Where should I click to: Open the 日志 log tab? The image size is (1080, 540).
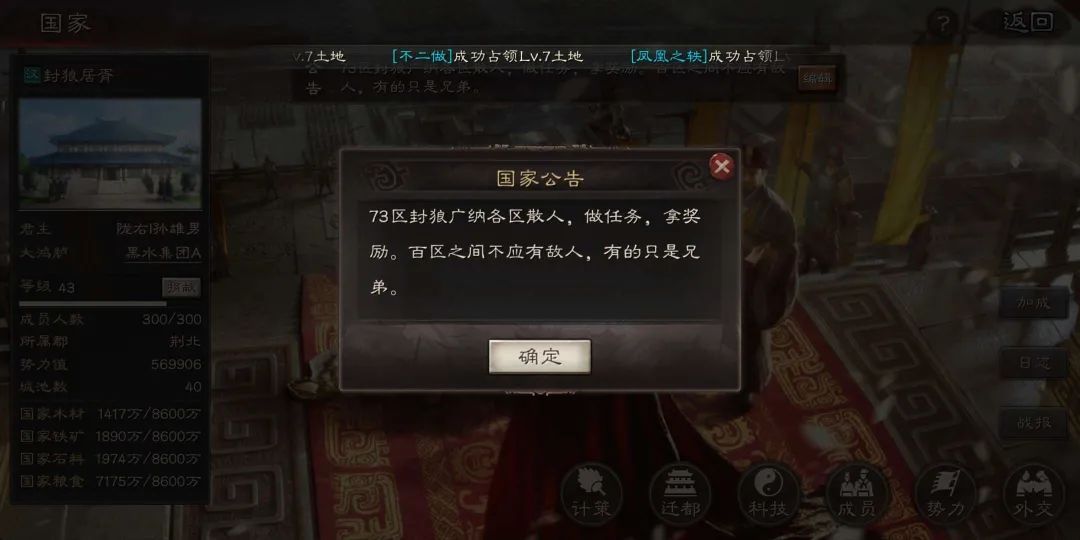1035,362
